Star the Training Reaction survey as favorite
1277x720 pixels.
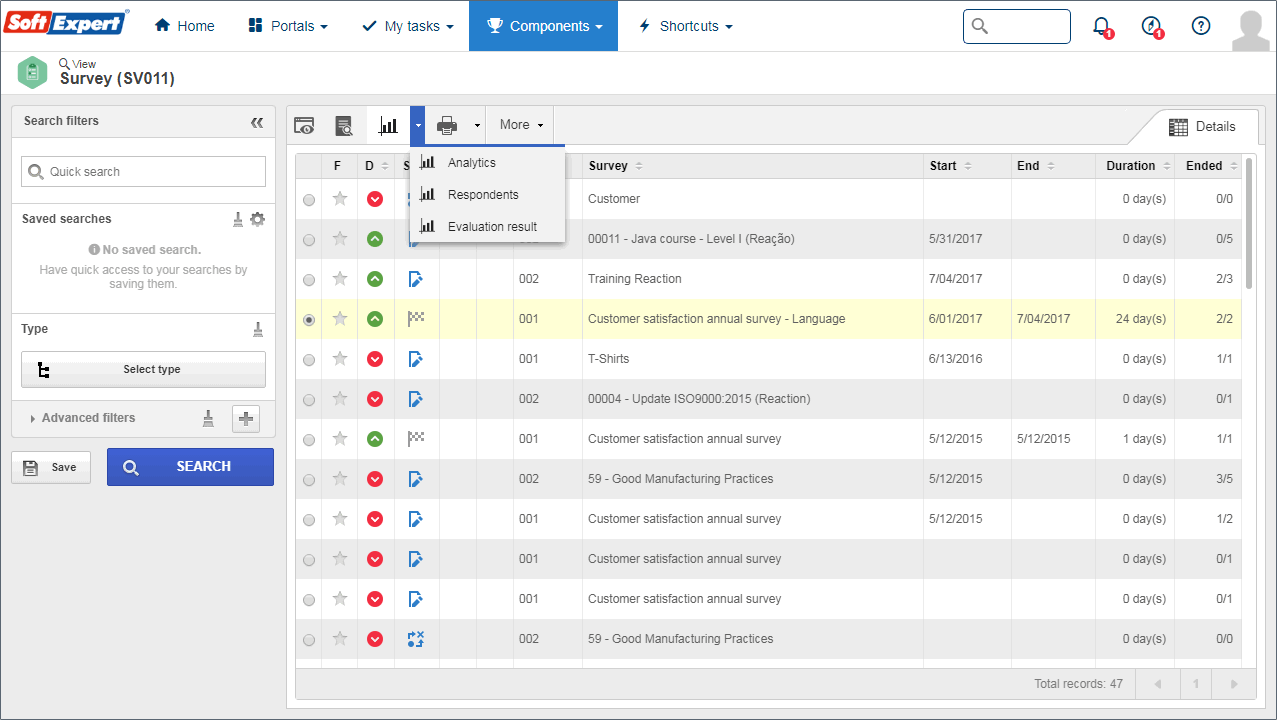[x=340, y=279]
